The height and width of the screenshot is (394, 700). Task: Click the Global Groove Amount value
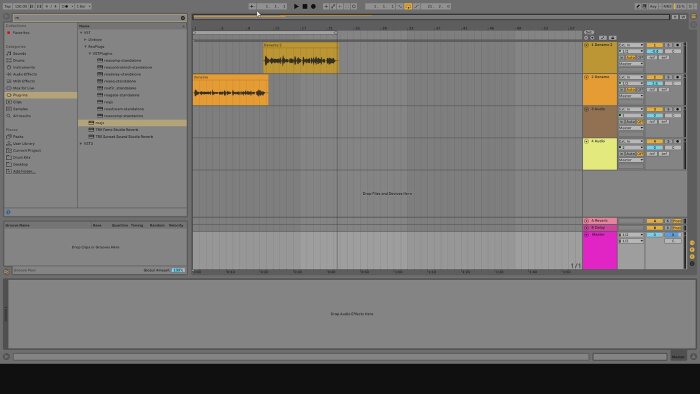[x=178, y=270]
